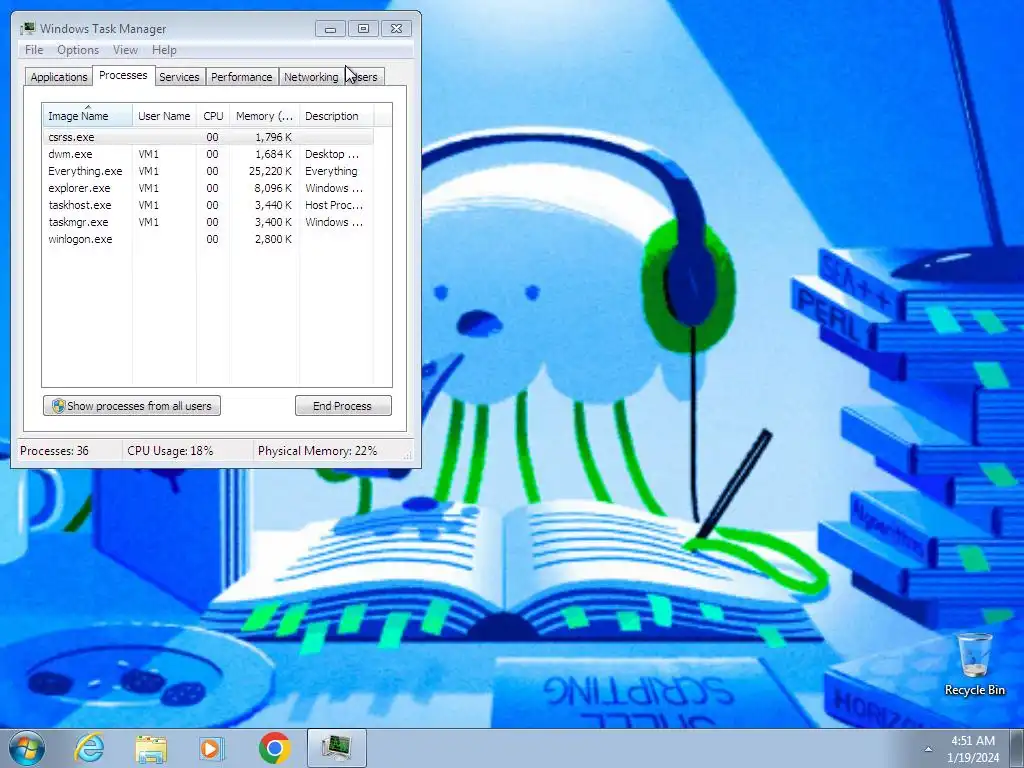
Task: Switch to the Networking tab
Action: click(x=311, y=77)
